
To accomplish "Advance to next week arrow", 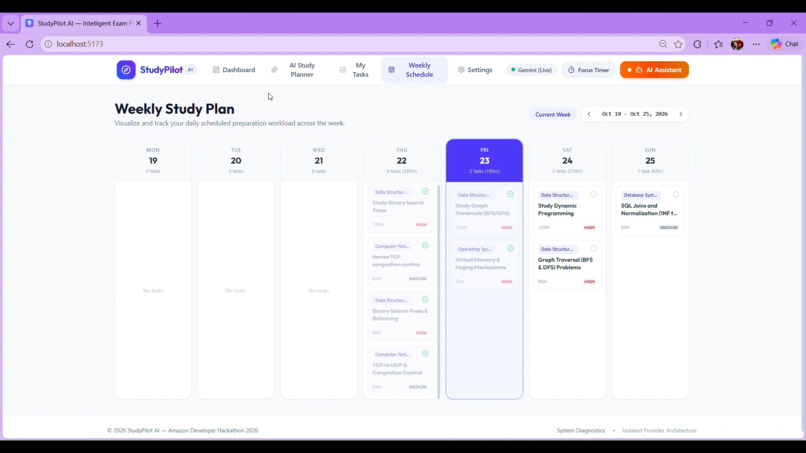I will click(681, 114).
